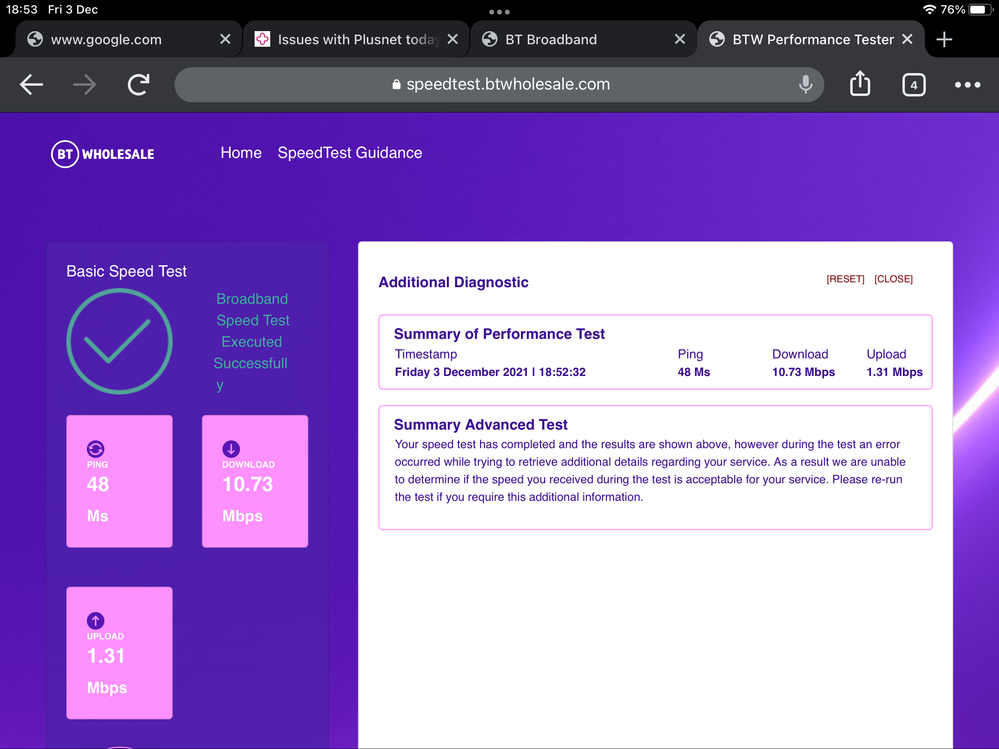The width and height of the screenshot is (999, 749).
Task: Open the share sheet icon
Action: click(860, 85)
